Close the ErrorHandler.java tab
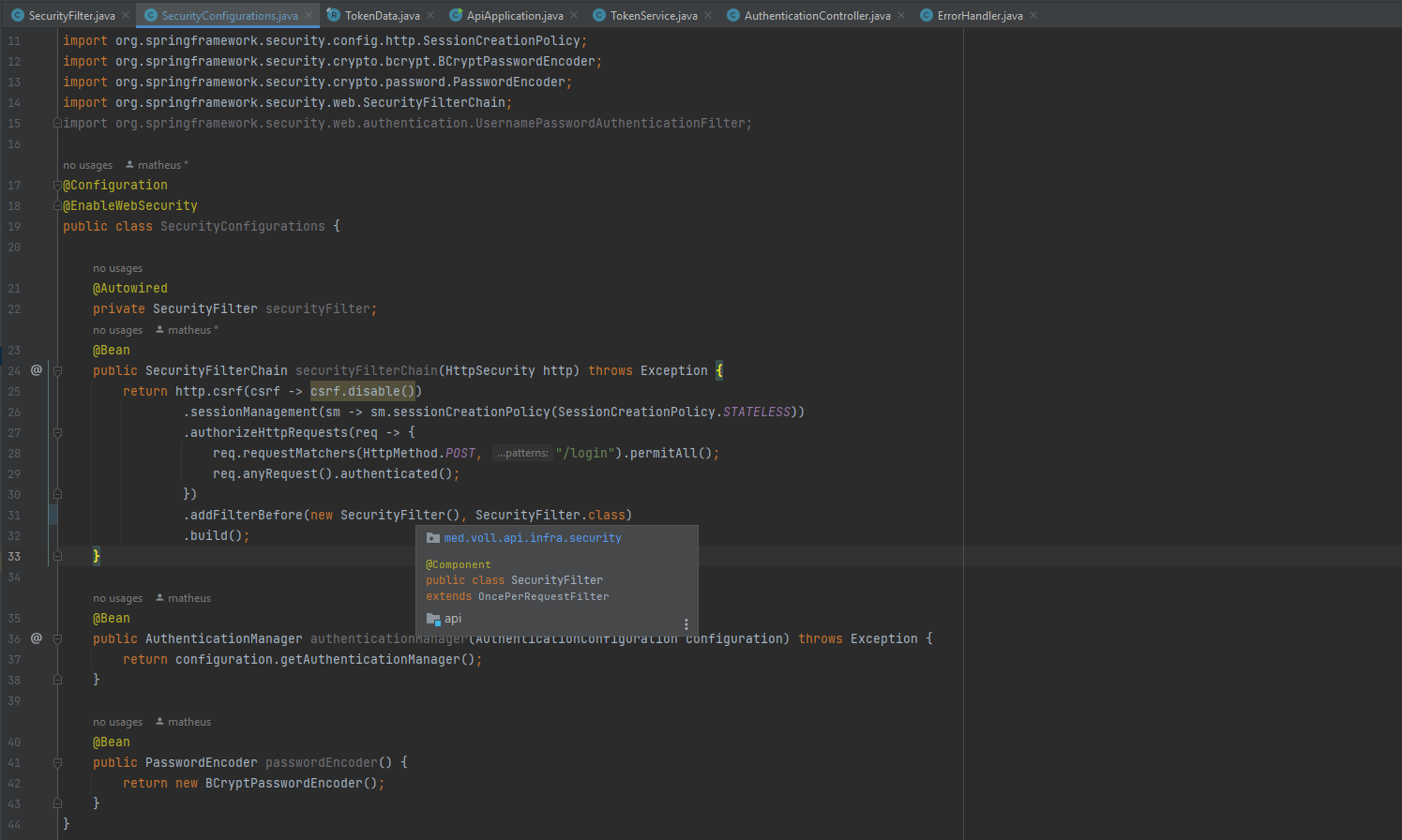1402x840 pixels. pos(1033,16)
